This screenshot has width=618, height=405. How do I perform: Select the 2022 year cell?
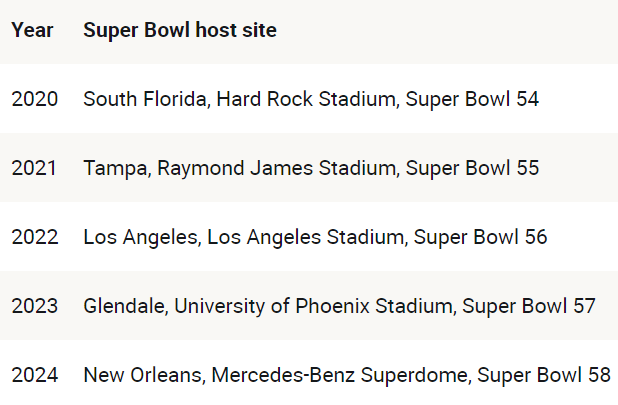35,237
